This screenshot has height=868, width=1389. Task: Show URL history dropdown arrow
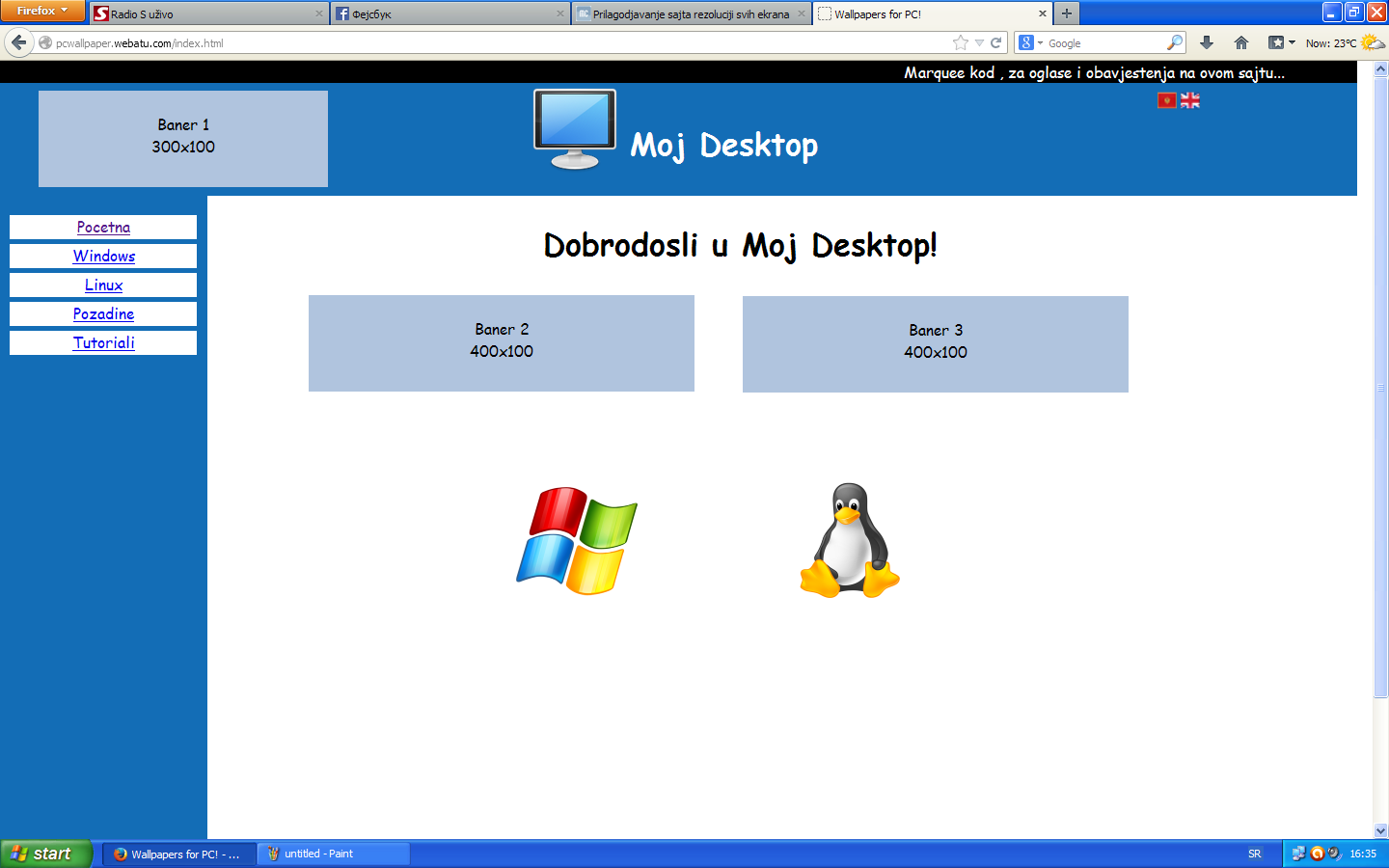pos(979,42)
